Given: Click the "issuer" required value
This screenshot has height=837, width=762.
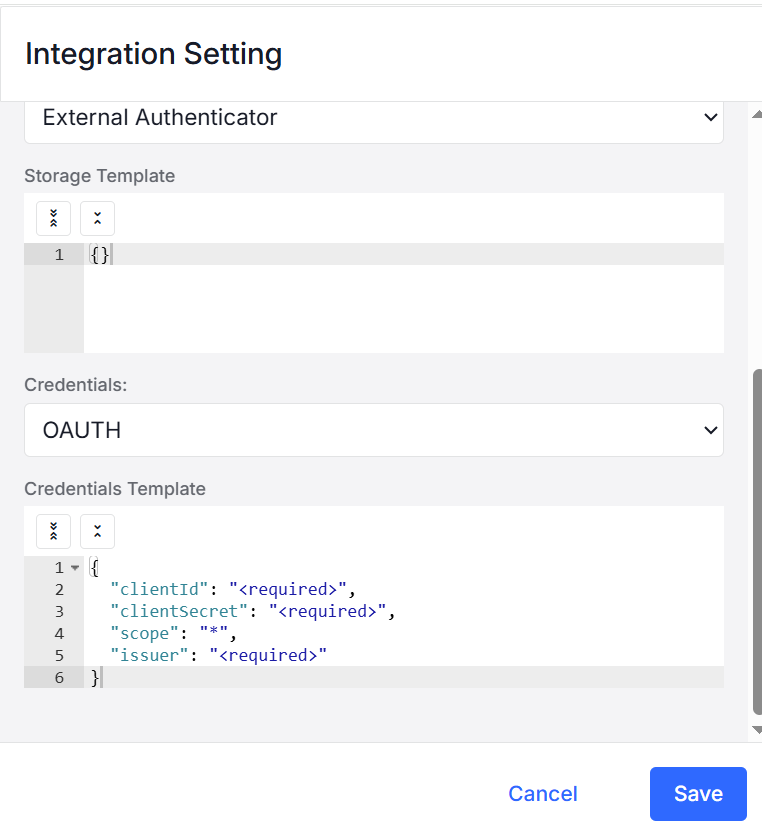Looking at the screenshot, I should 268,655.
